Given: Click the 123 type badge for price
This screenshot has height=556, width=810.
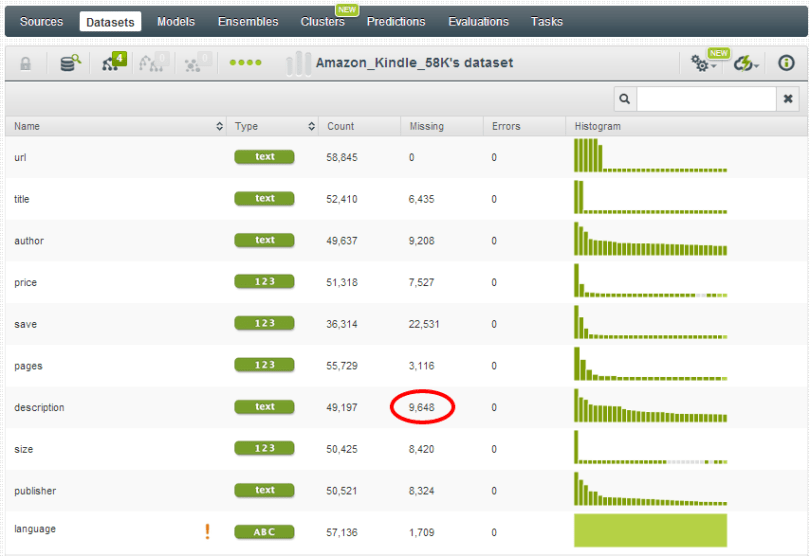Looking at the screenshot, I should tap(264, 283).
